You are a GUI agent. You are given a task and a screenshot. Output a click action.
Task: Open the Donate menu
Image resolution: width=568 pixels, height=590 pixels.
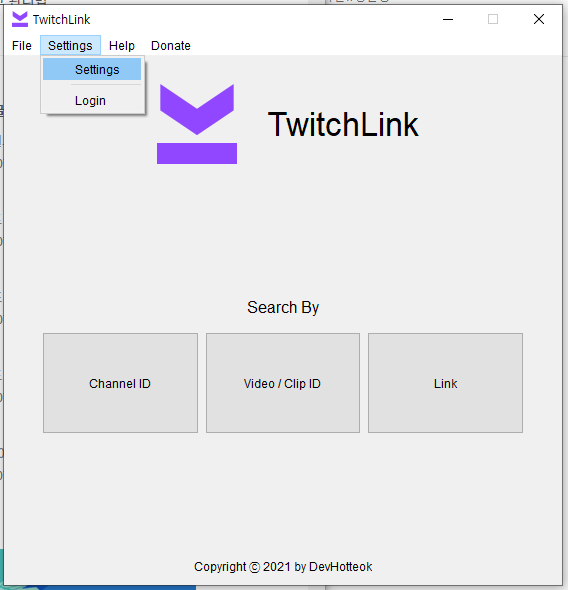tap(171, 46)
